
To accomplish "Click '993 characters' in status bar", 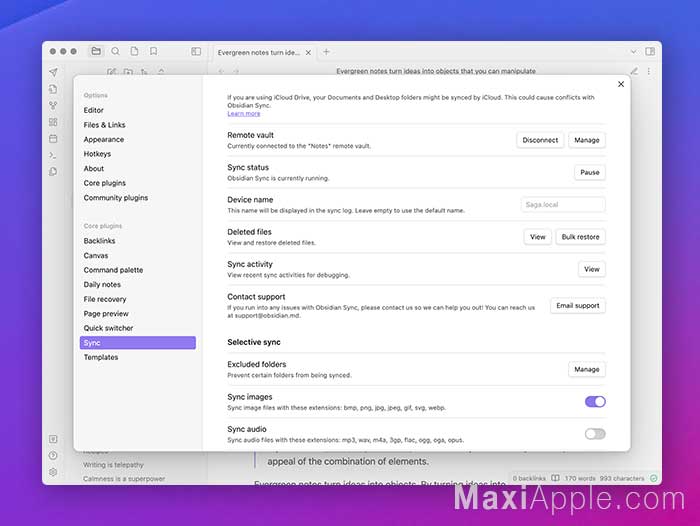I will 622,478.
